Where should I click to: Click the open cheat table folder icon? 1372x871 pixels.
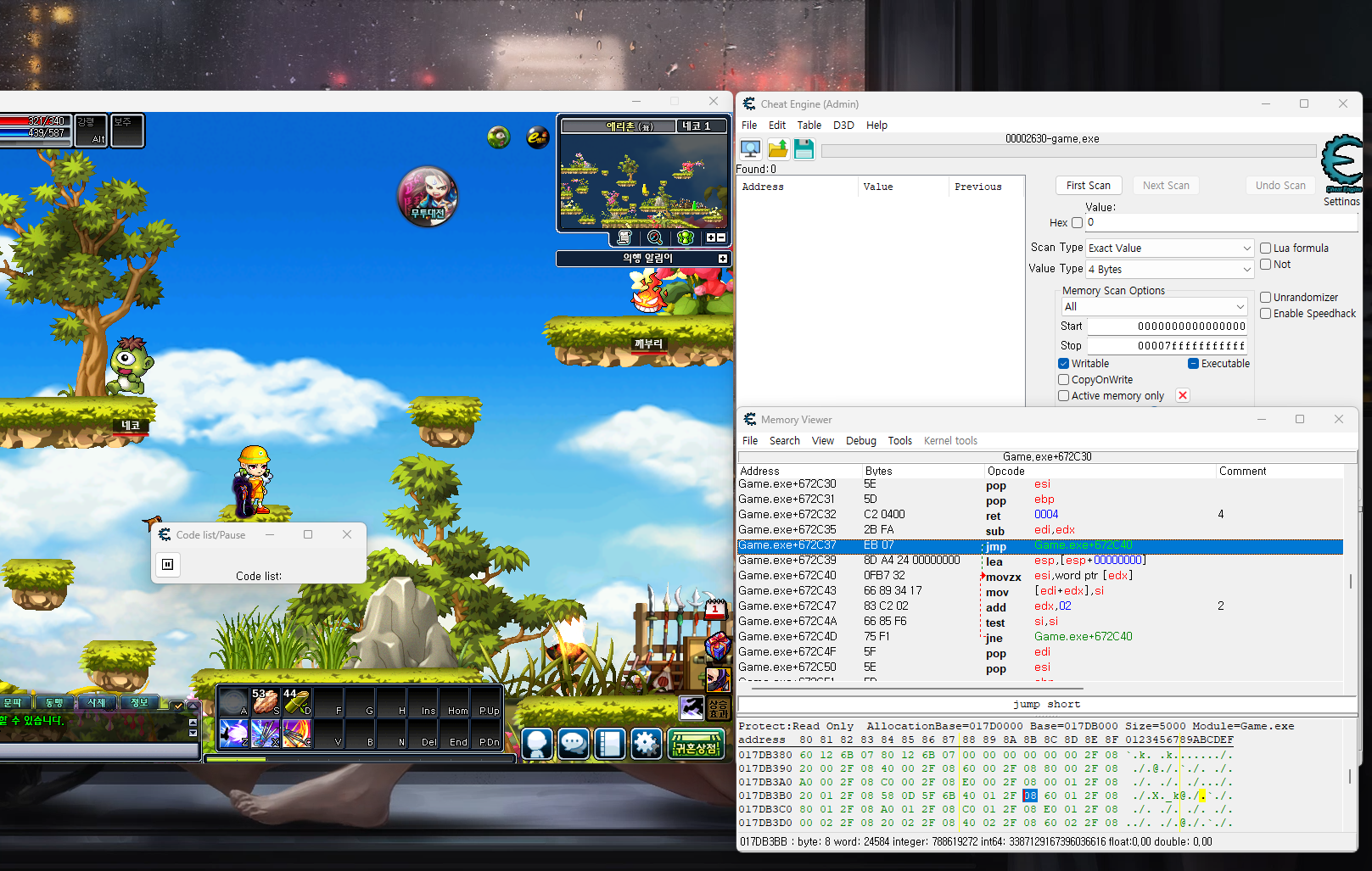(x=778, y=149)
